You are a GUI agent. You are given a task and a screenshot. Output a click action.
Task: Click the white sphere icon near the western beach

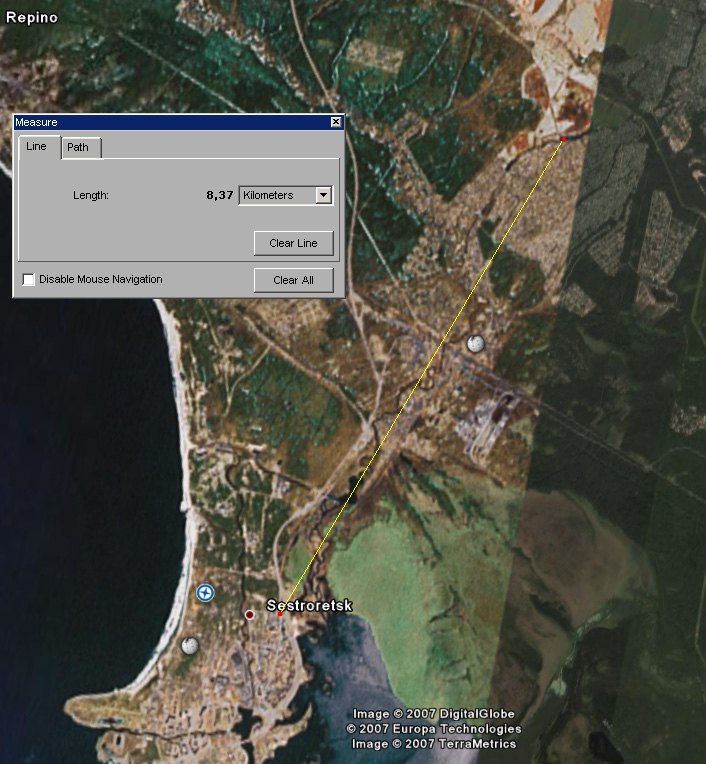coord(190,645)
